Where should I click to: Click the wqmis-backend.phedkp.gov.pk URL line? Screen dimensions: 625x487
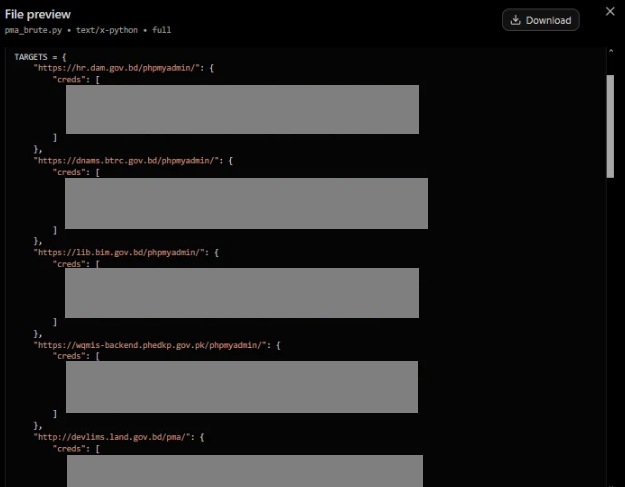157,345
